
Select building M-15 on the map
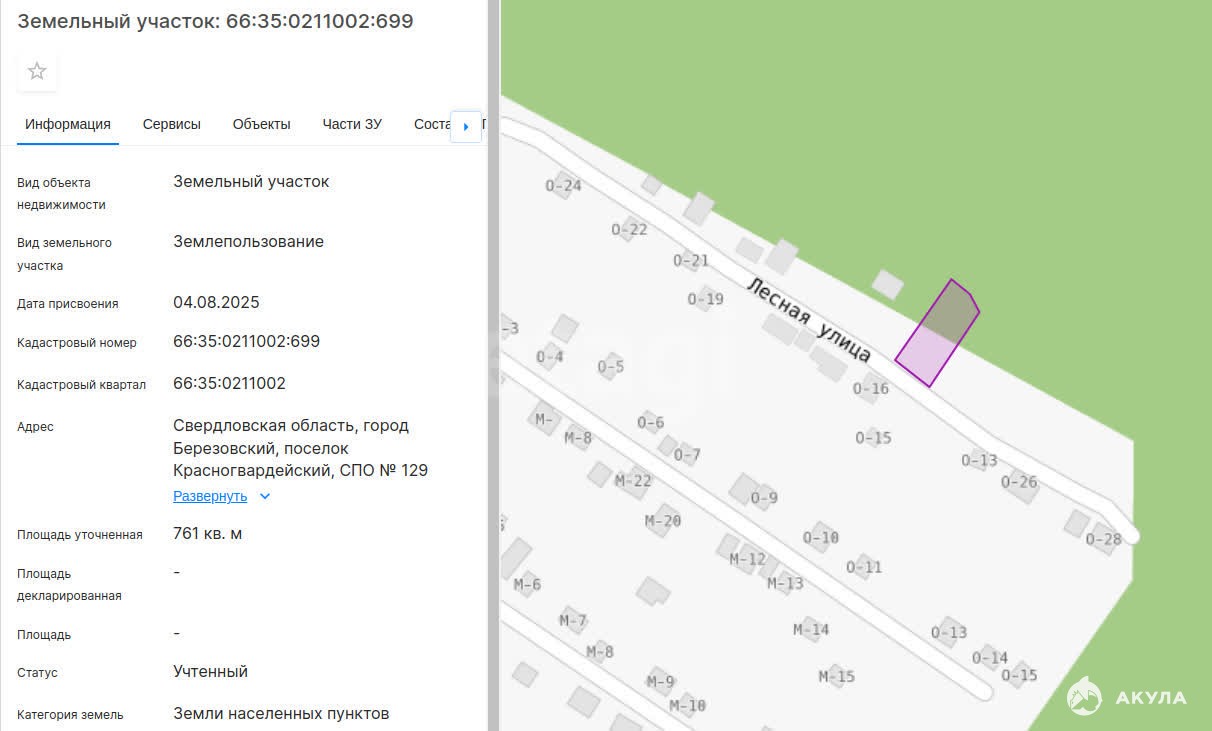click(836, 677)
